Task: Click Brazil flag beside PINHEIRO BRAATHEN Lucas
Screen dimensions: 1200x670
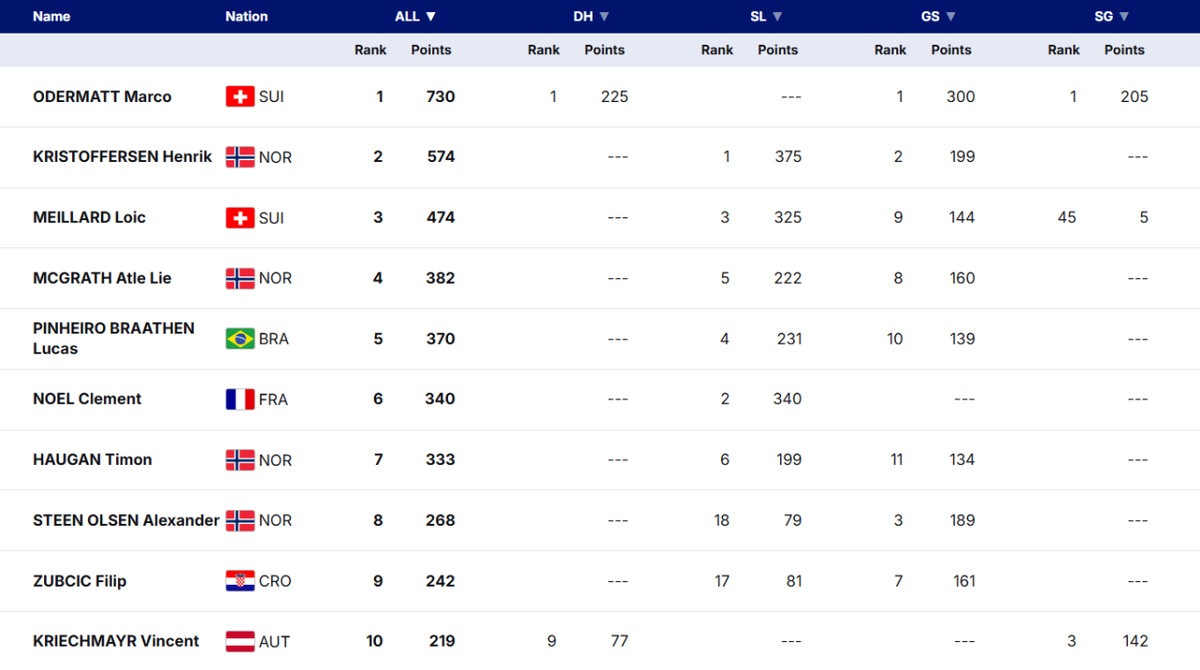Action: (240, 339)
